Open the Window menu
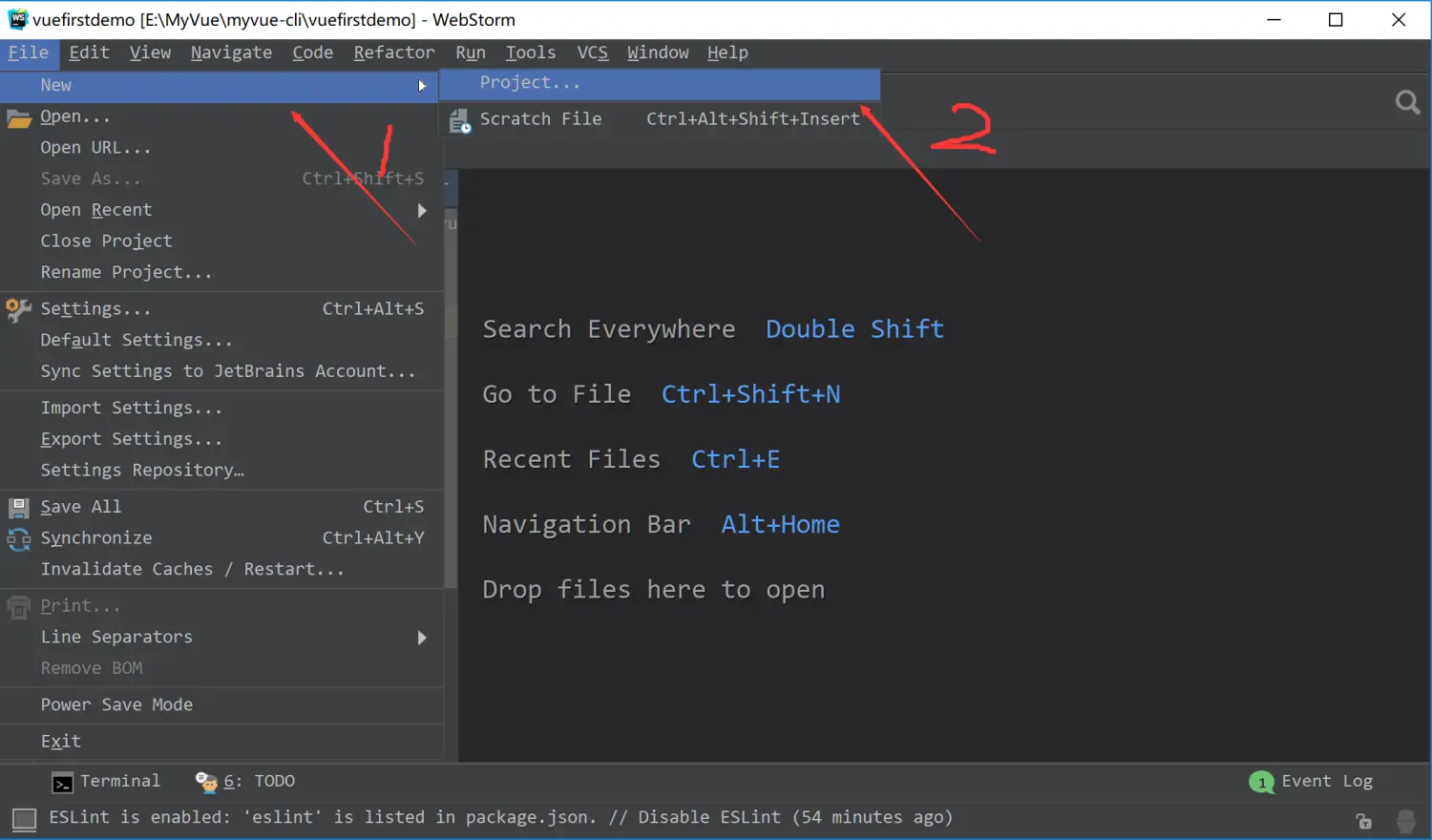The height and width of the screenshot is (840, 1432). click(x=658, y=53)
